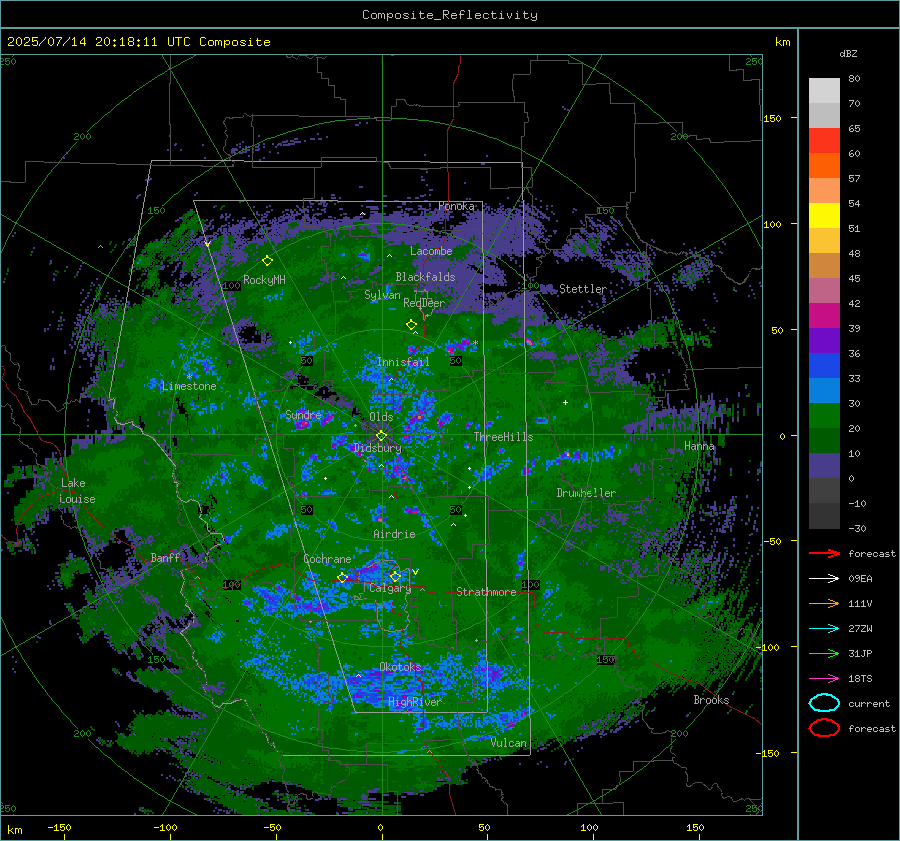Click the Sundre town label
This screenshot has width=900, height=841.
[x=303, y=415]
